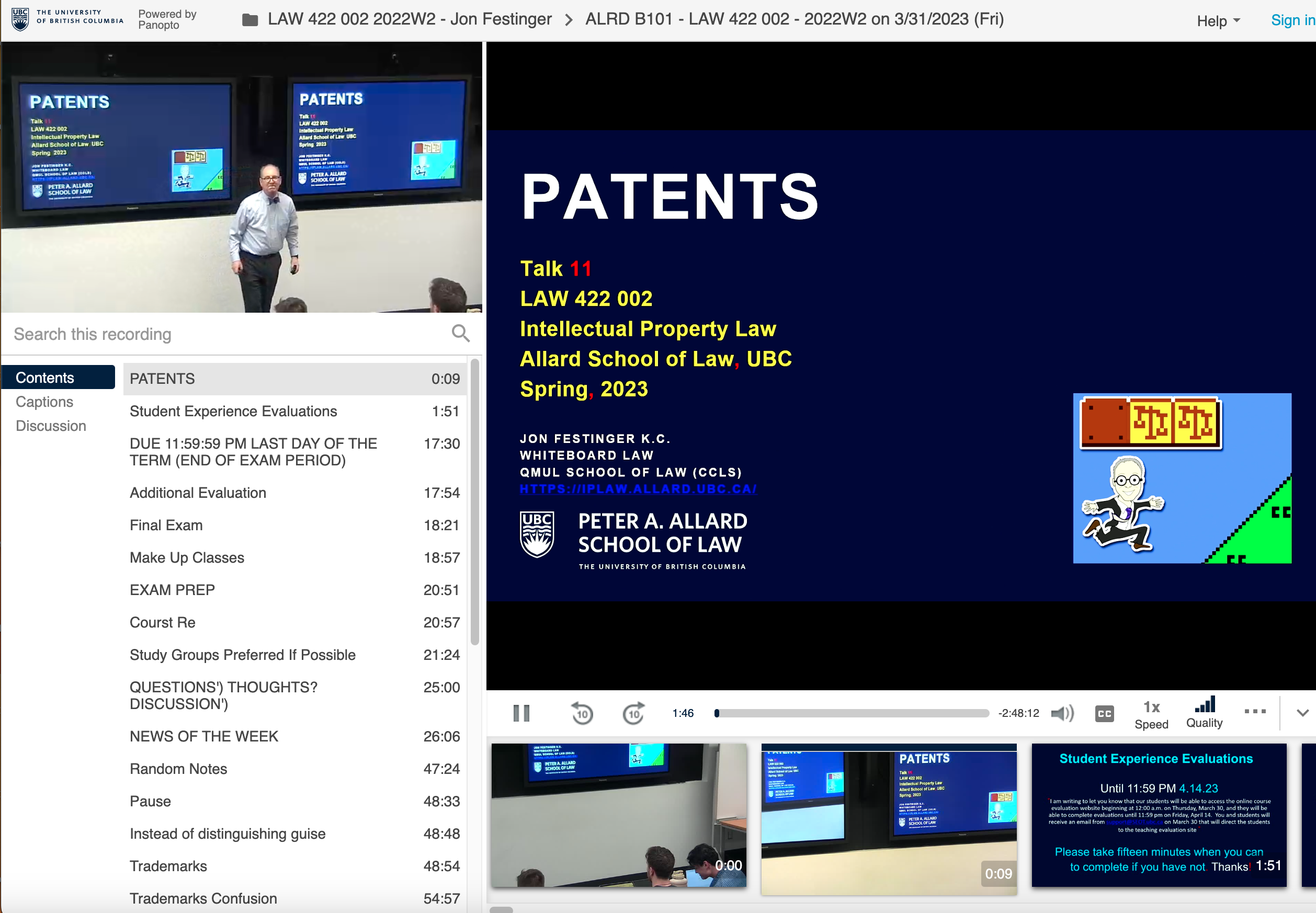Jump to Study Groups Preferred If Possible

coord(294,655)
